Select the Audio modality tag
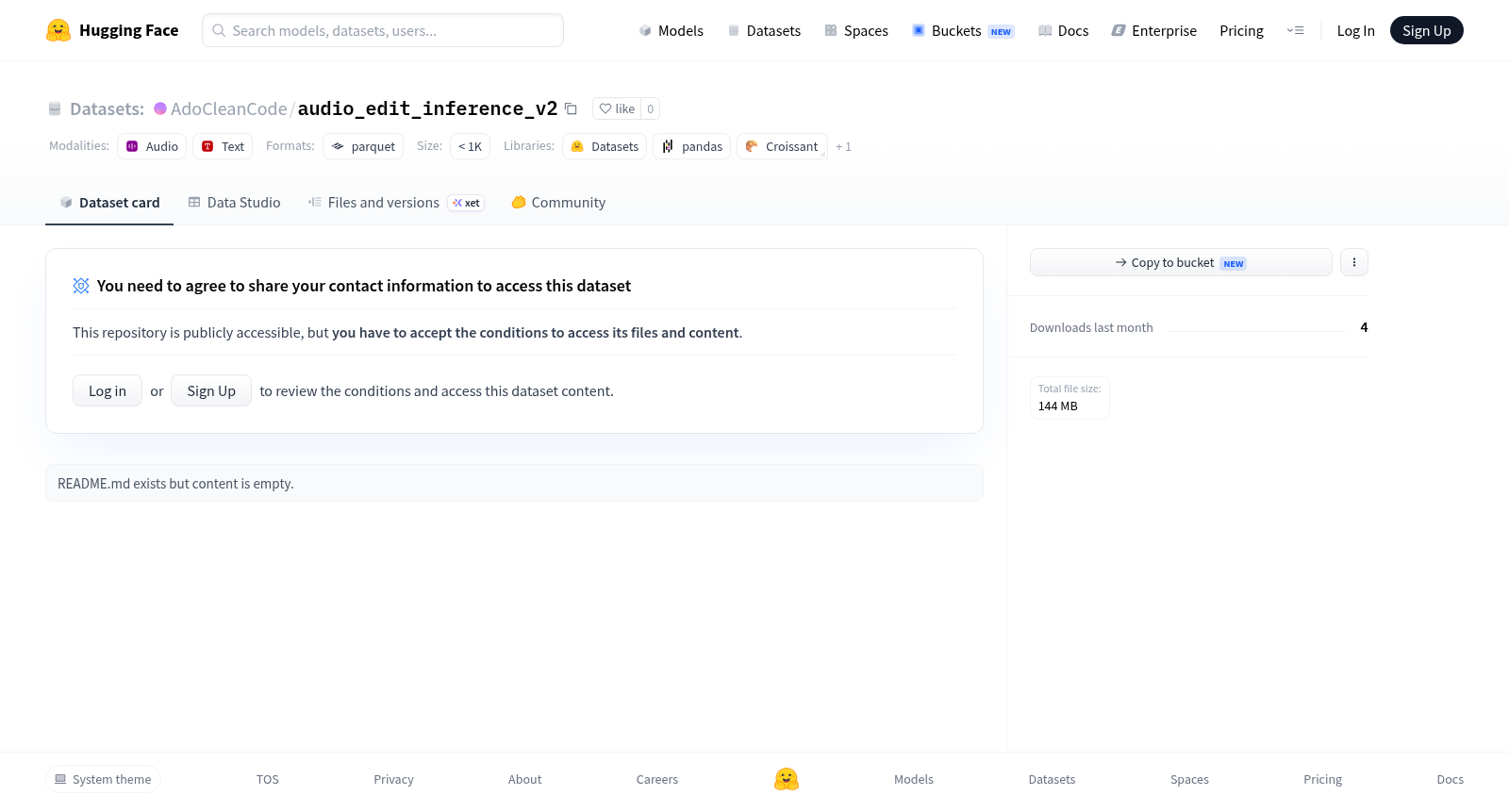 (x=152, y=146)
